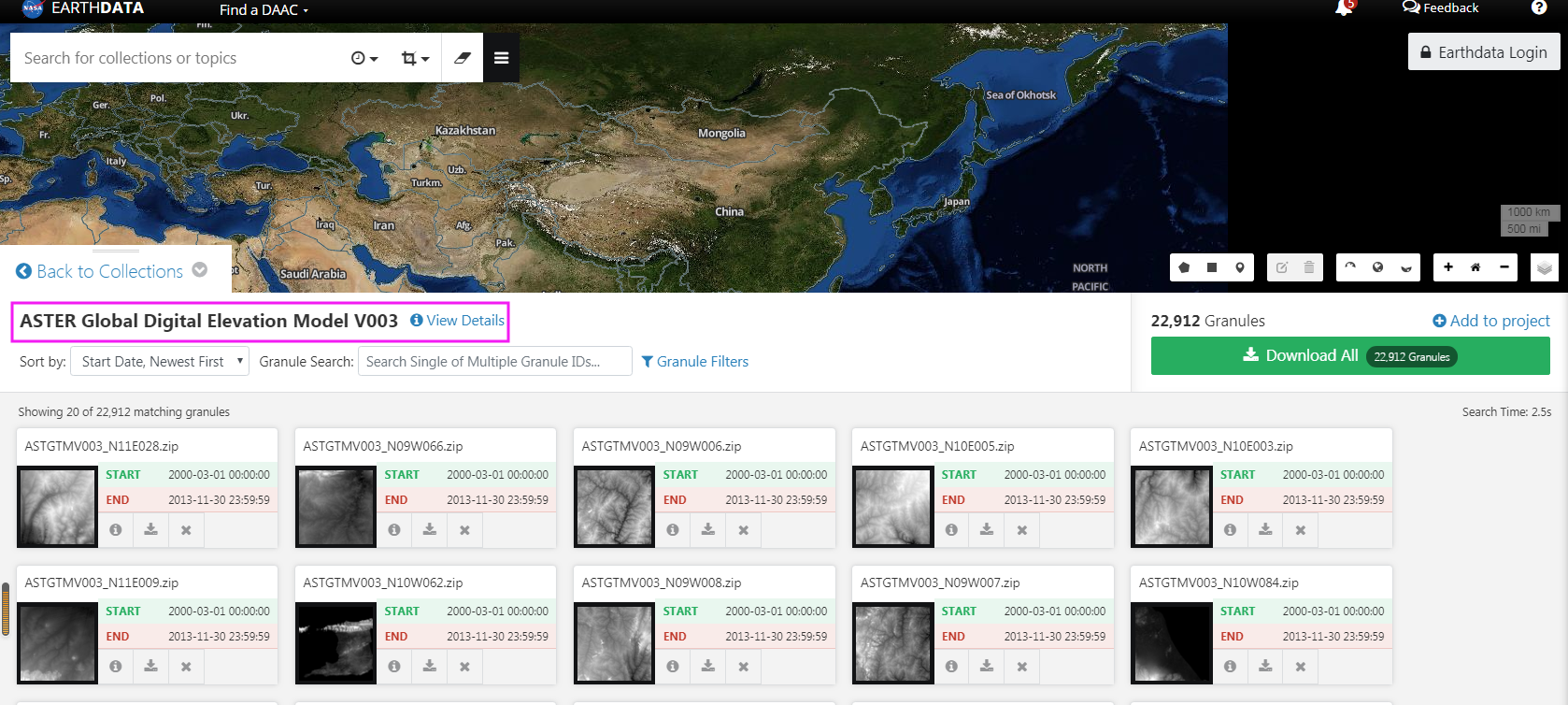Click Earthdata Login button
1568x705 pixels.
click(1484, 52)
